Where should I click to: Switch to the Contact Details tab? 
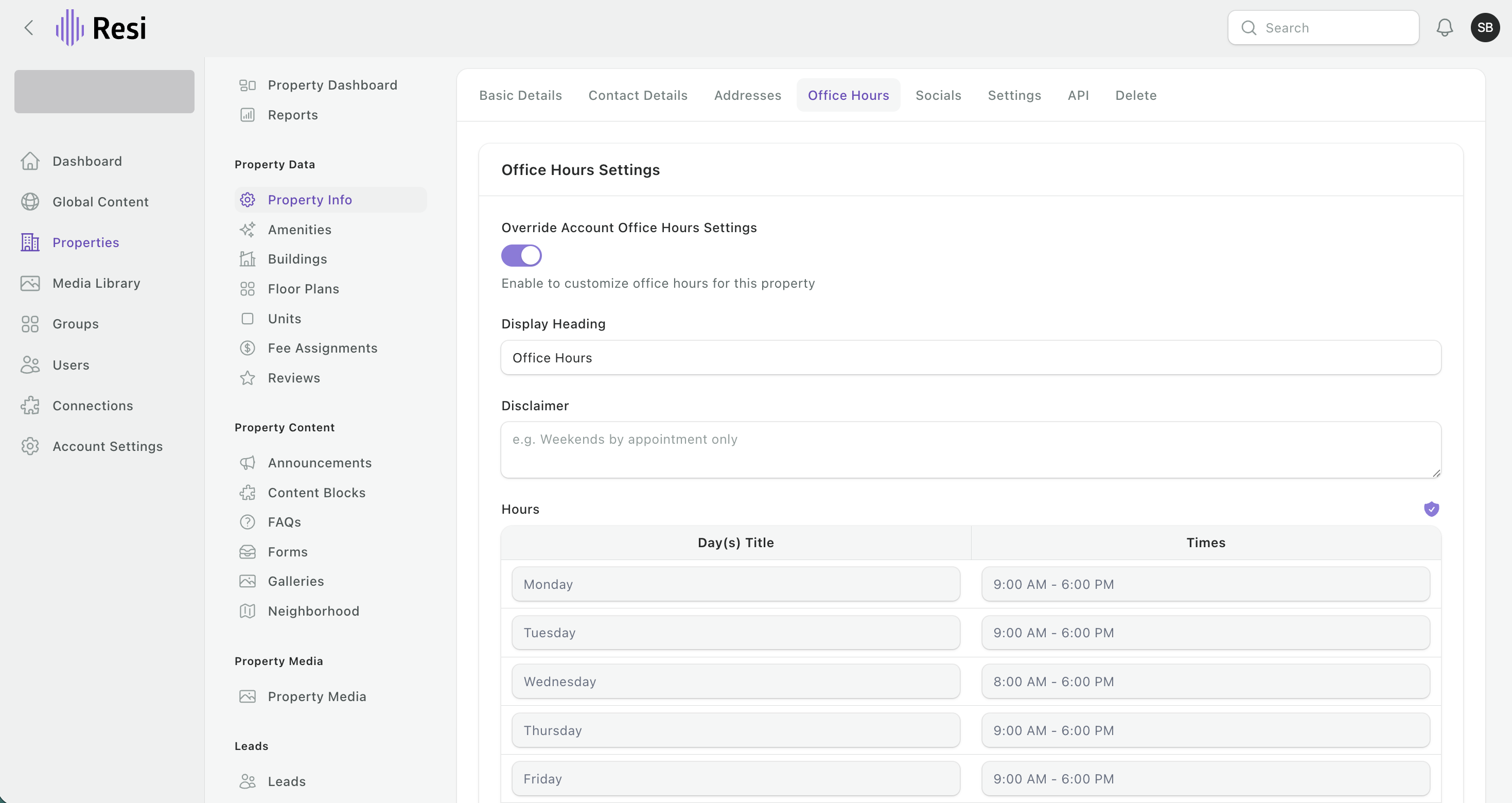tap(638, 95)
